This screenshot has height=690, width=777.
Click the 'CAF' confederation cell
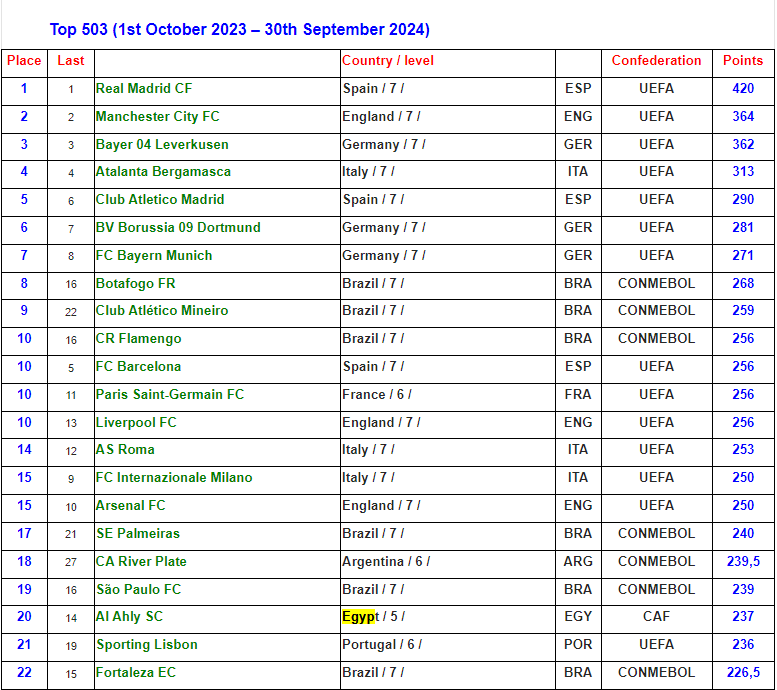(x=656, y=617)
